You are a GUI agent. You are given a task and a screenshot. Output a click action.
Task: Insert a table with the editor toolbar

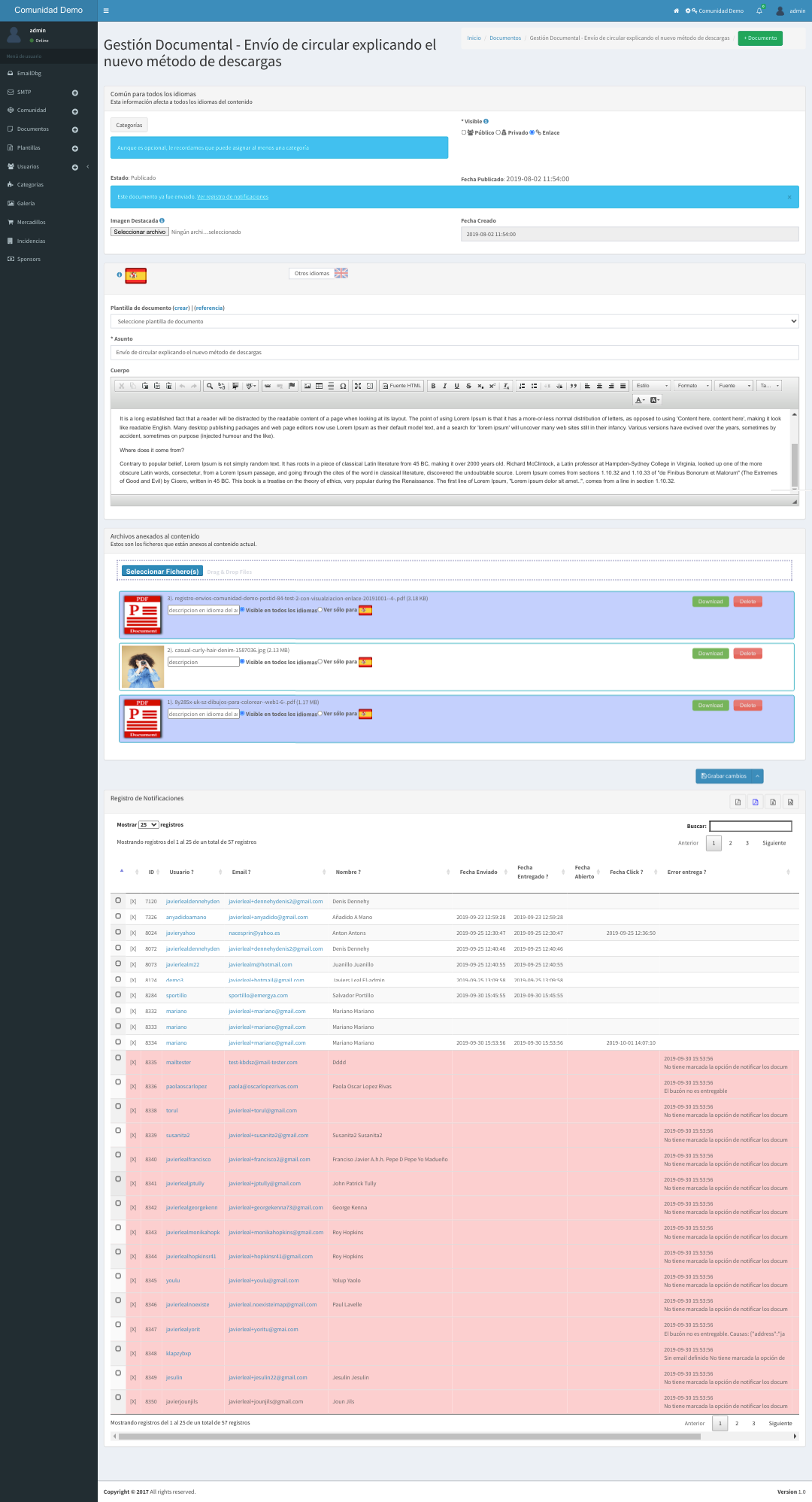pos(319,386)
